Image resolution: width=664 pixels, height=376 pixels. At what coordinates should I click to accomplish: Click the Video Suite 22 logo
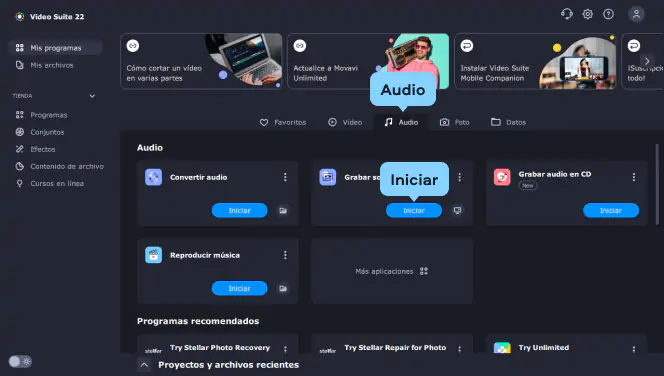tap(19, 17)
